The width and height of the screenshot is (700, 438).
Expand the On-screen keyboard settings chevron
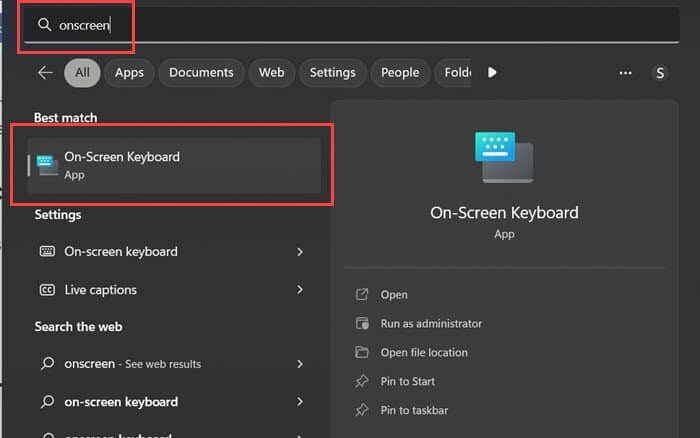[x=300, y=252]
